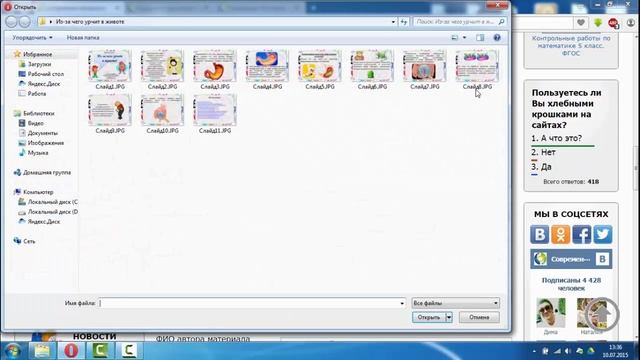Select the Слайд3.JPG stomach slide
Screen dimensions: 640x360
coord(215,66)
